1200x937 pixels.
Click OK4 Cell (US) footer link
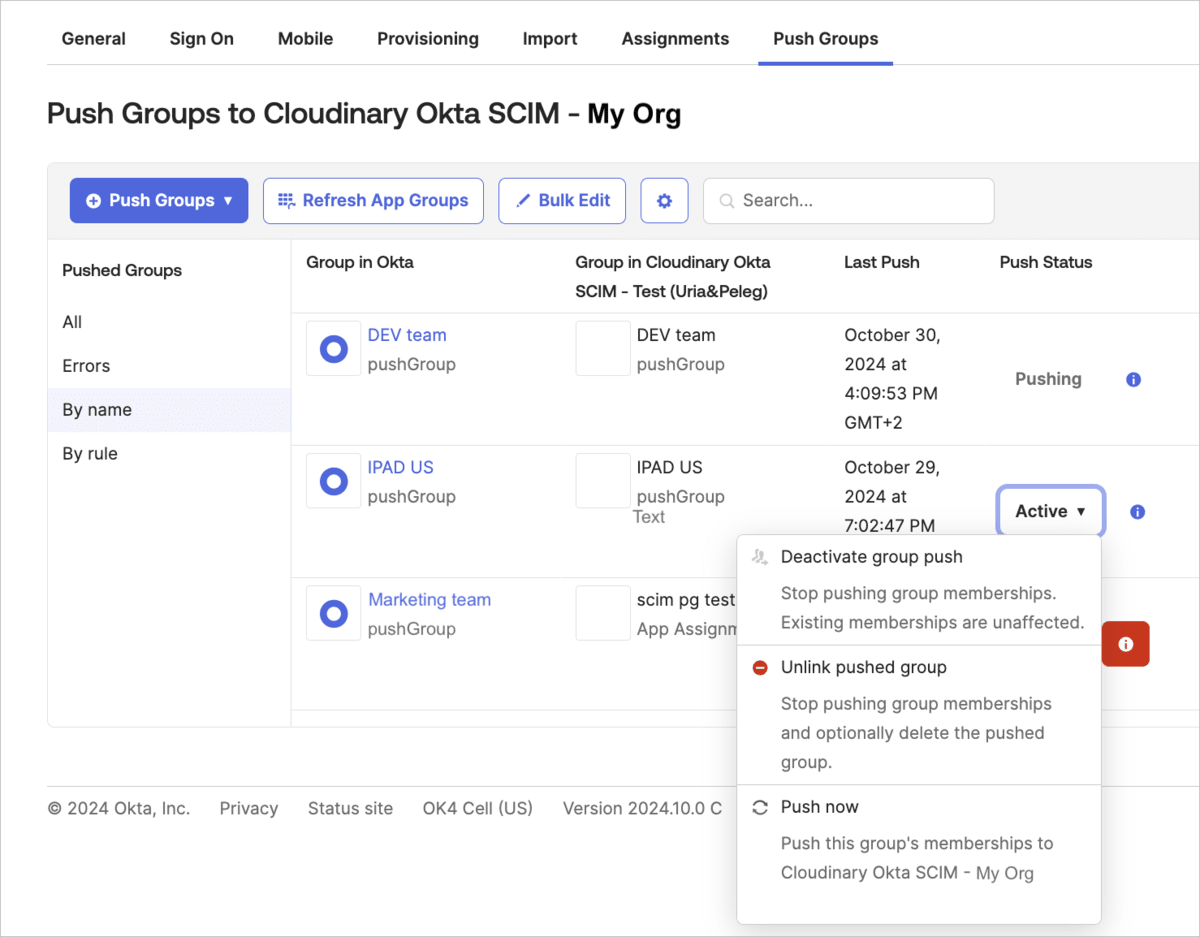(x=478, y=809)
